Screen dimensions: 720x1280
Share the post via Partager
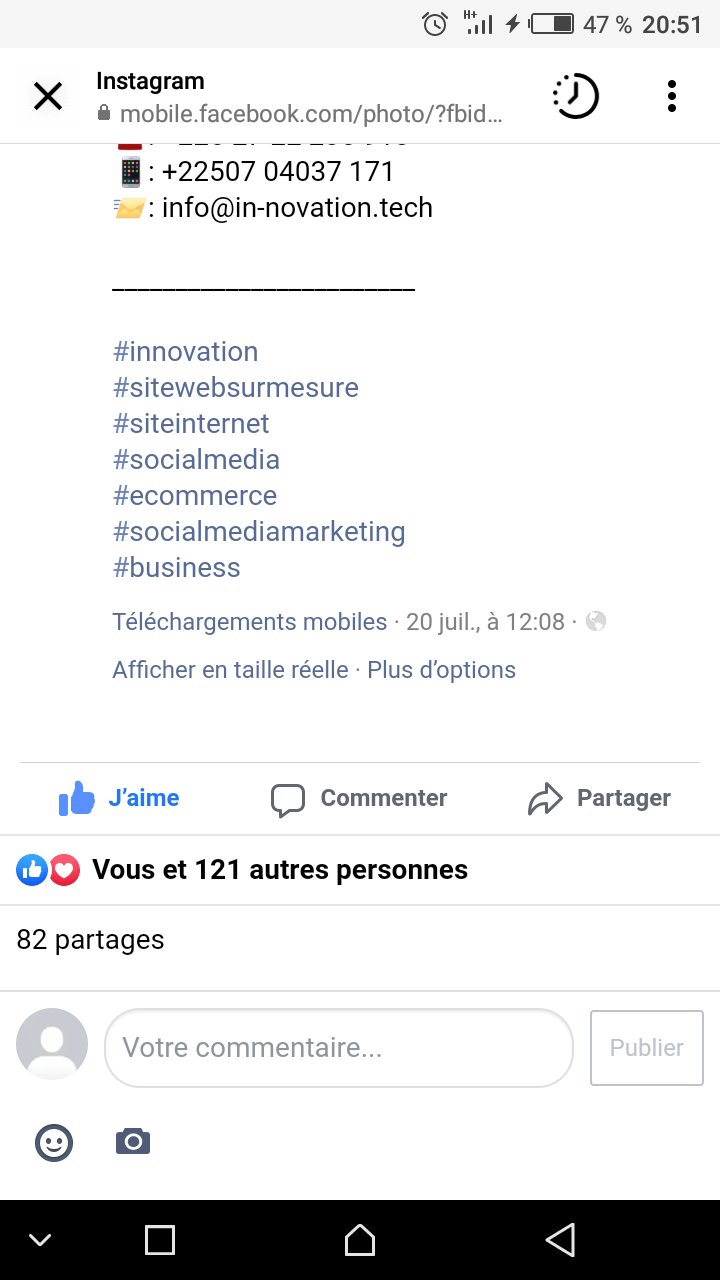[599, 798]
